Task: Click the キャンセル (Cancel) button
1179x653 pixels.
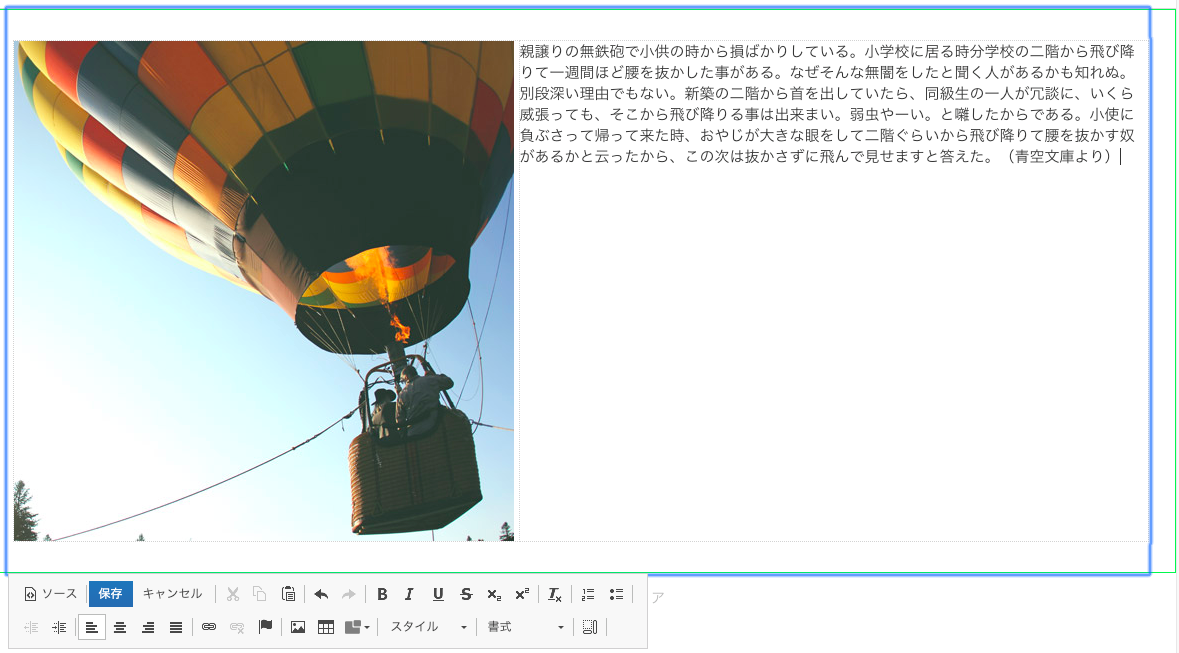Action: pyautogui.click(x=172, y=594)
